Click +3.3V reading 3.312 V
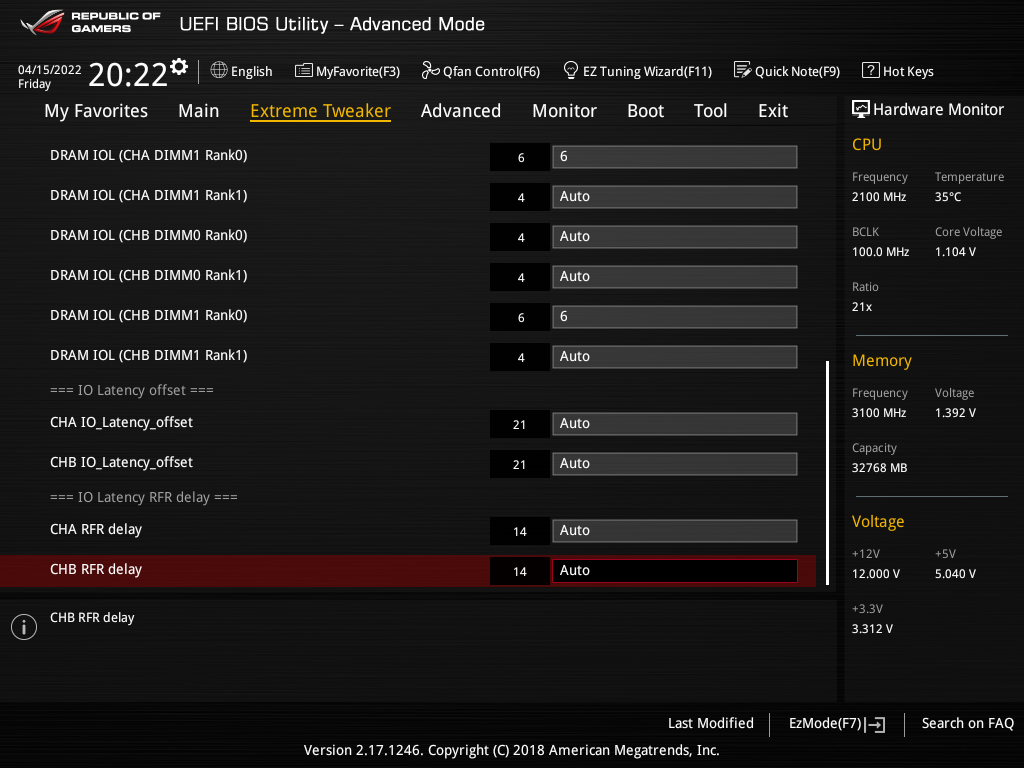The image size is (1024, 768). tap(872, 629)
